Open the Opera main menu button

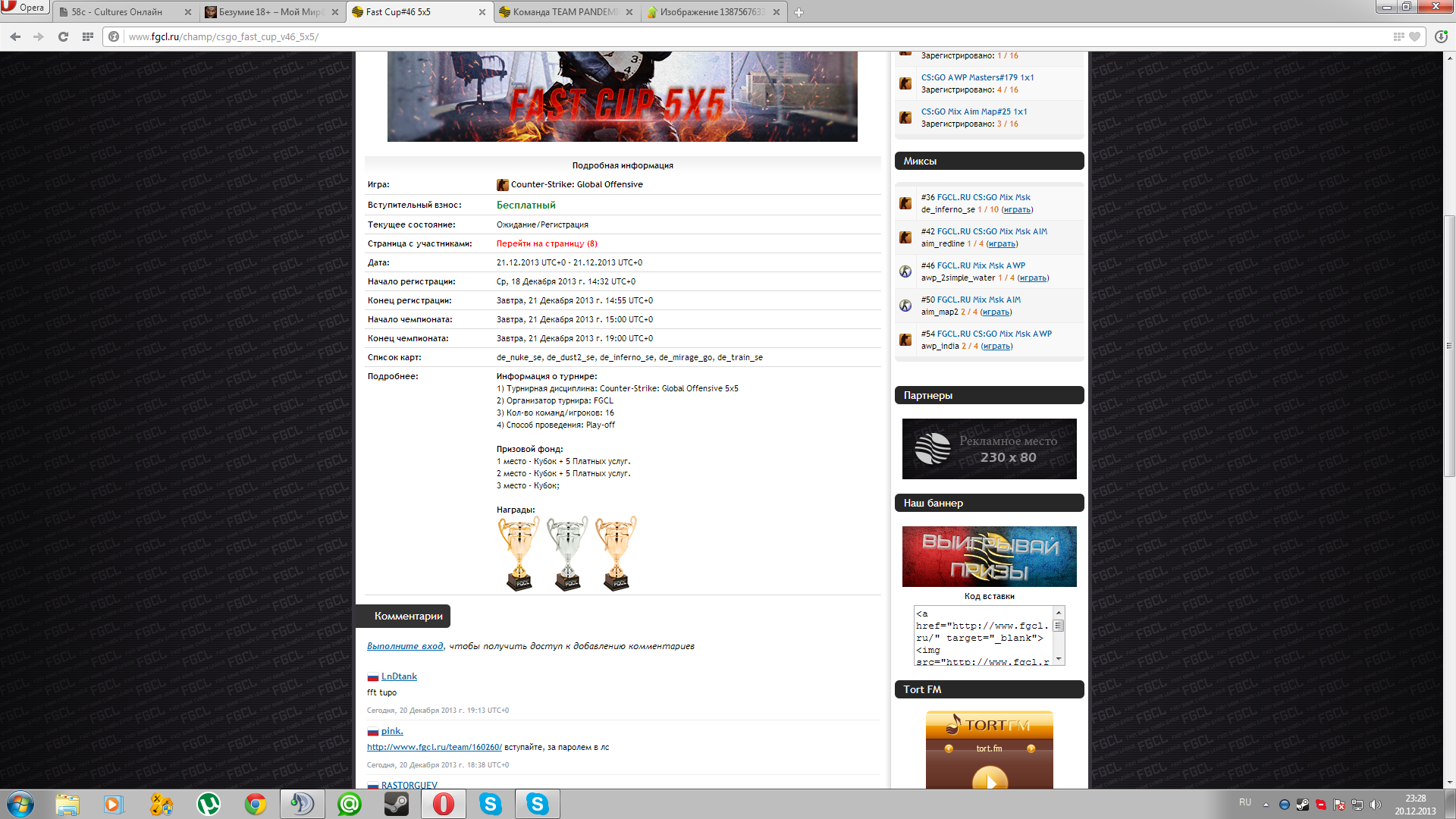click(x=24, y=8)
